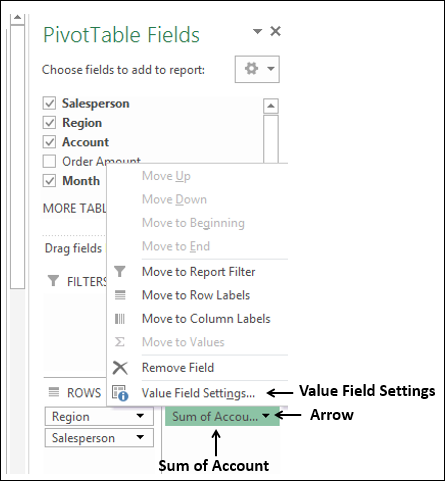Click the funnel icon beside Move to Report Filter
Viewport: 445px width, 481px height.
(120, 271)
